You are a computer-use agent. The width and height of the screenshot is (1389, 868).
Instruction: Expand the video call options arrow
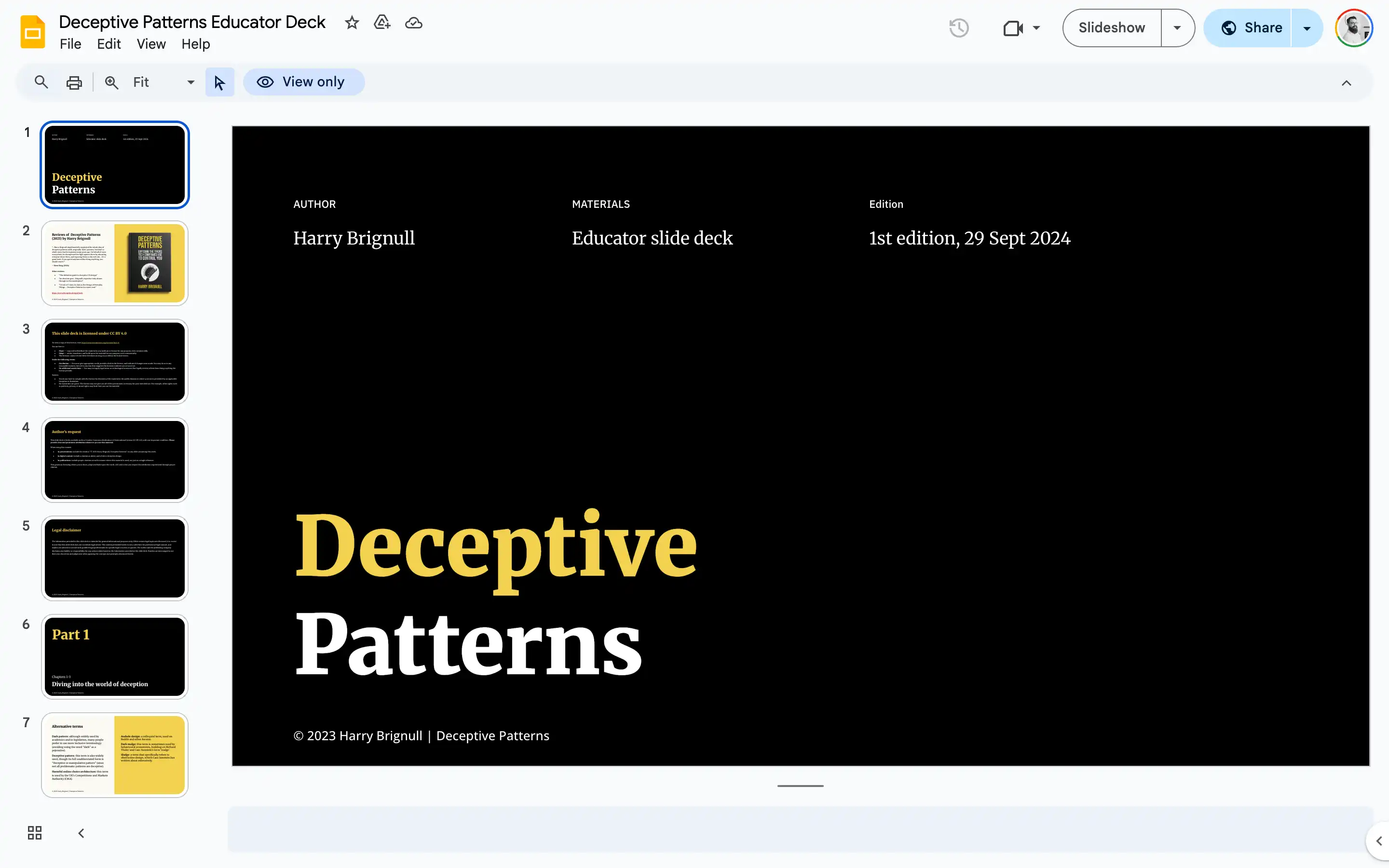pos(1036,27)
